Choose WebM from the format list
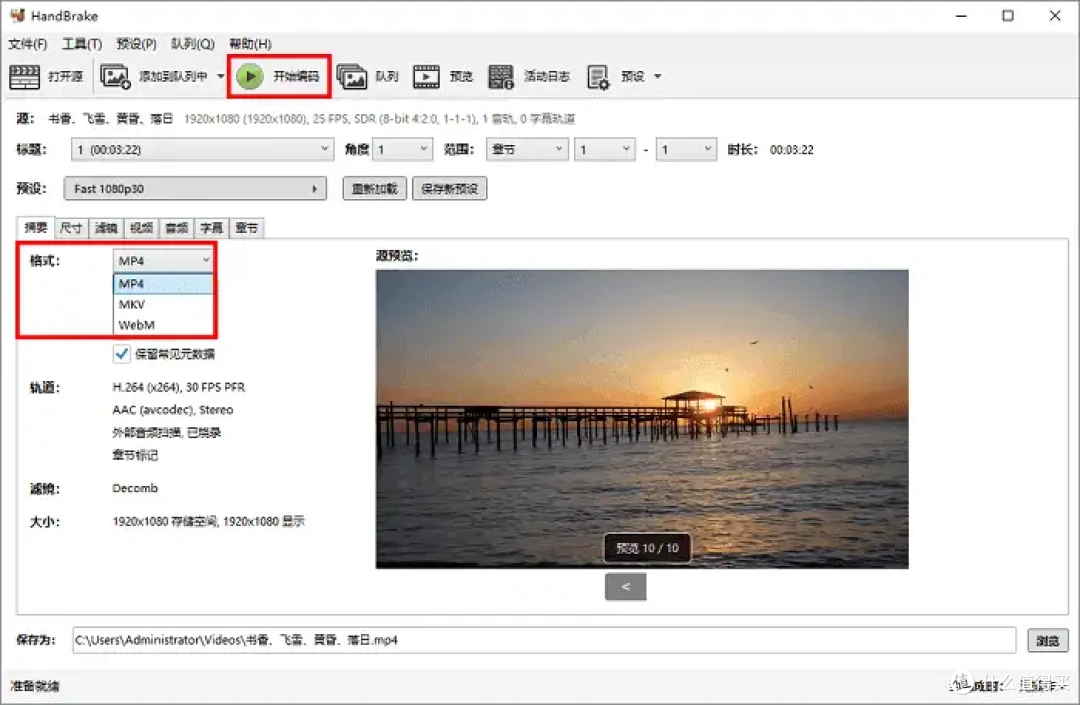Screen dimensions: 1080x705 point(163,325)
